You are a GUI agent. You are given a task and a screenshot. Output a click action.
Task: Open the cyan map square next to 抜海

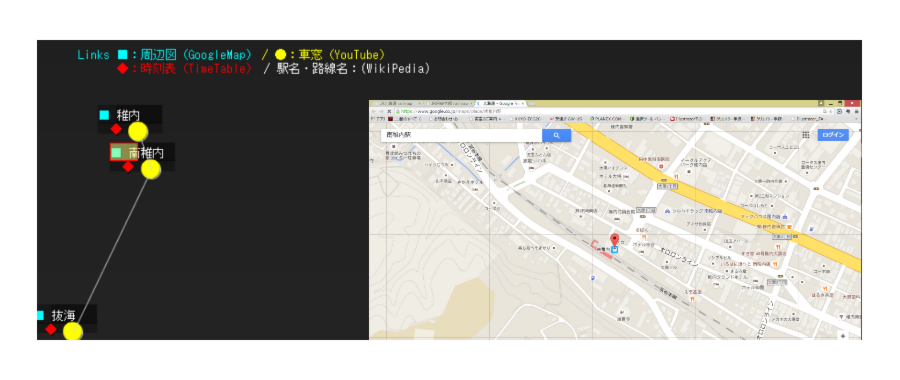pos(40,316)
